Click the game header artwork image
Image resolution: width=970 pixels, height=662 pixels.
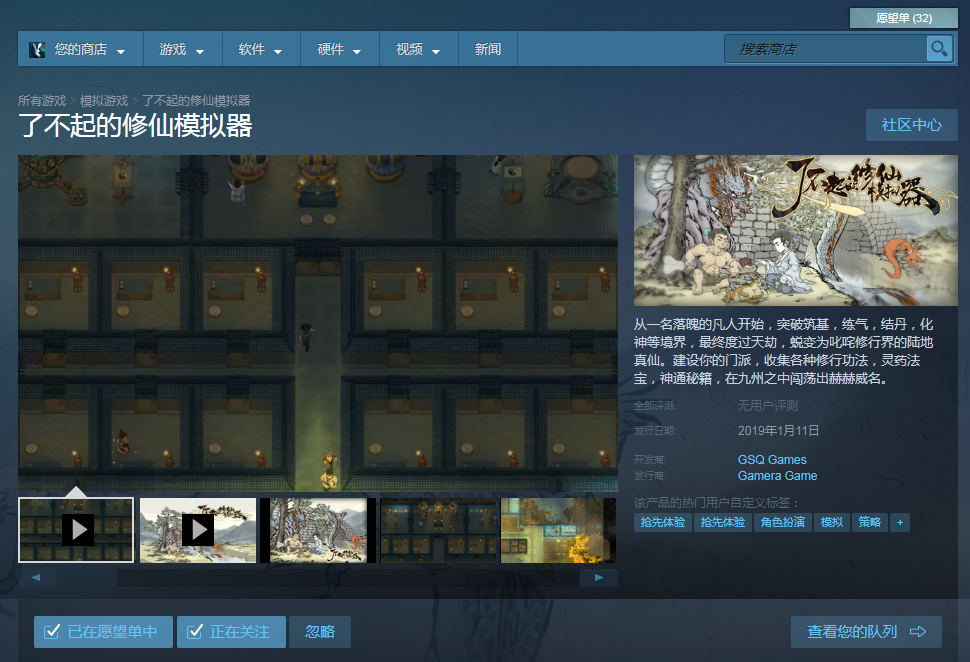click(796, 230)
